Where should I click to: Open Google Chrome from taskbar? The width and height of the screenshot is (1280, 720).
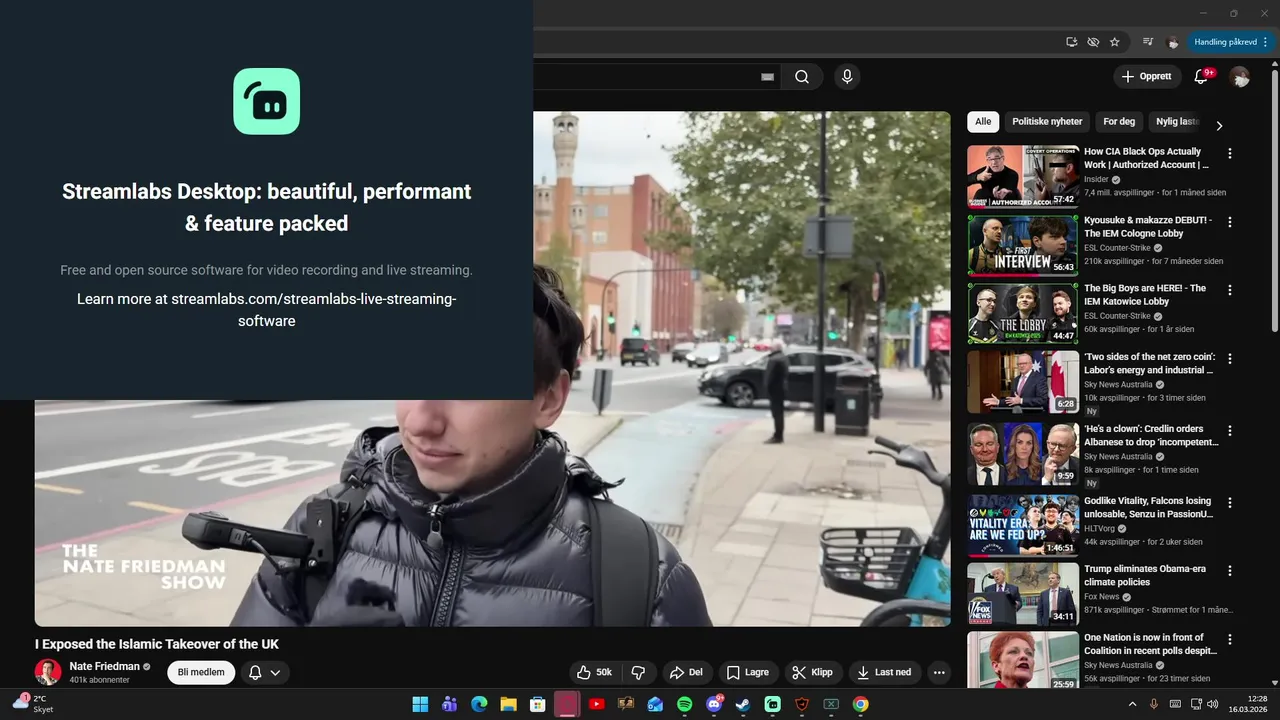(x=860, y=704)
